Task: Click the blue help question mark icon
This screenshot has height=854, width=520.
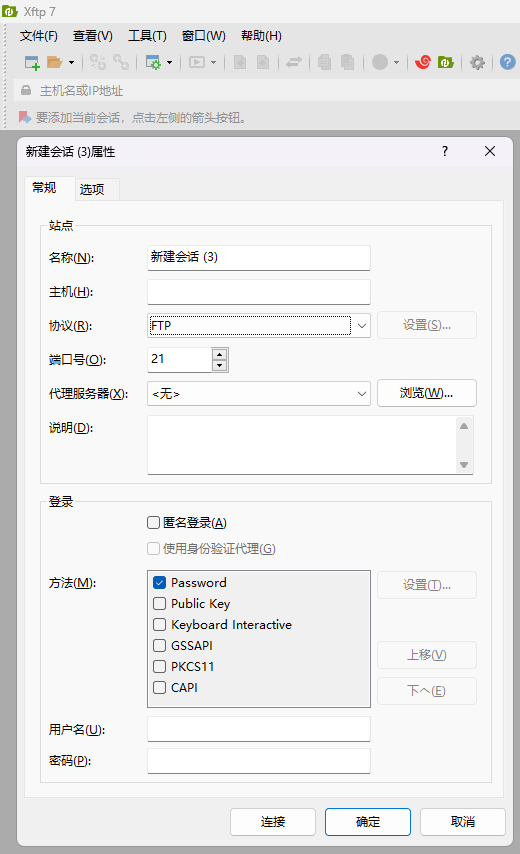Action: tap(507, 63)
